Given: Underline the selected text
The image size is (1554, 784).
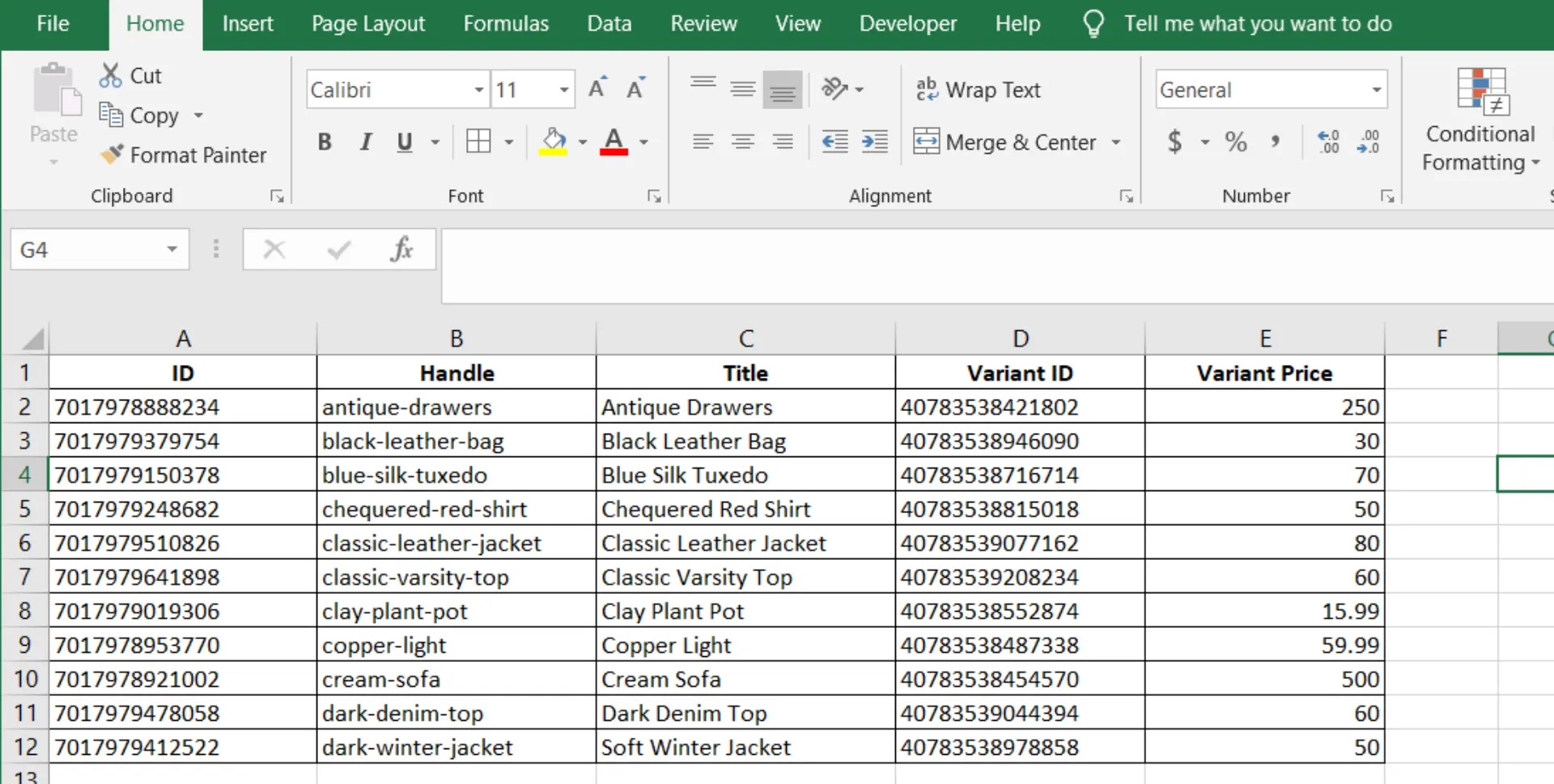Looking at the screenshot, I should coord(403,142).
